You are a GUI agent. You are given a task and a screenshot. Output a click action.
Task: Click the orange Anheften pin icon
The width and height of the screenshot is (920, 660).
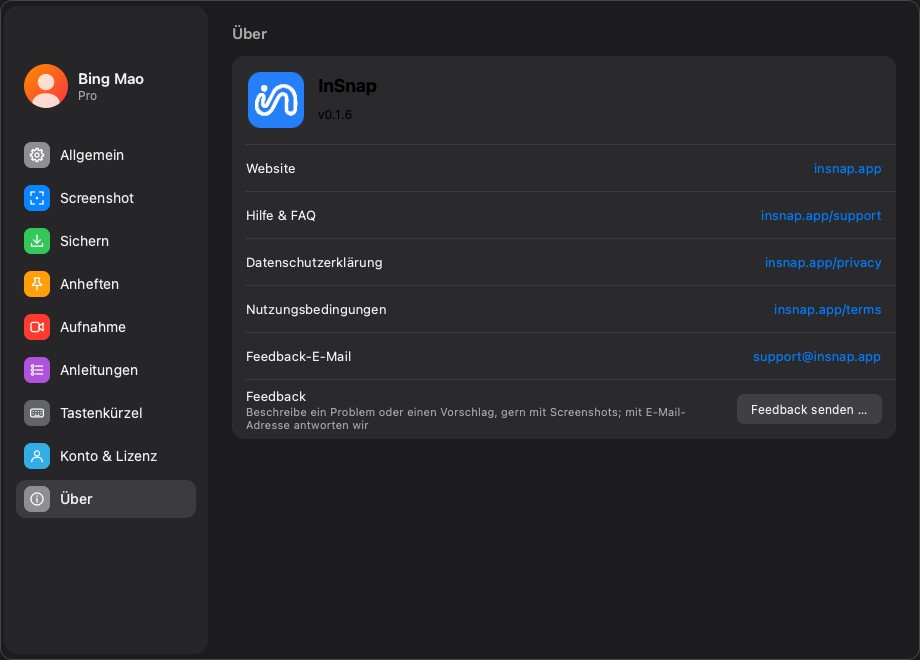pos(37,284)
